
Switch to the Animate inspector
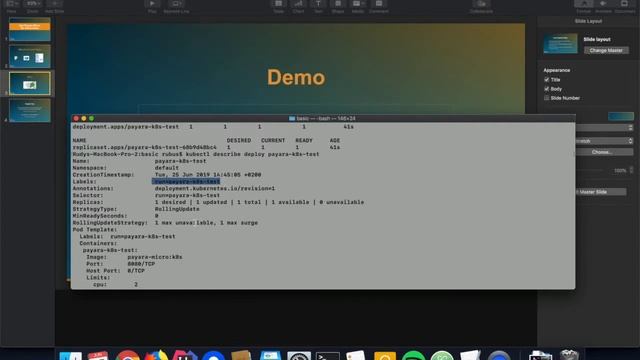603,5
